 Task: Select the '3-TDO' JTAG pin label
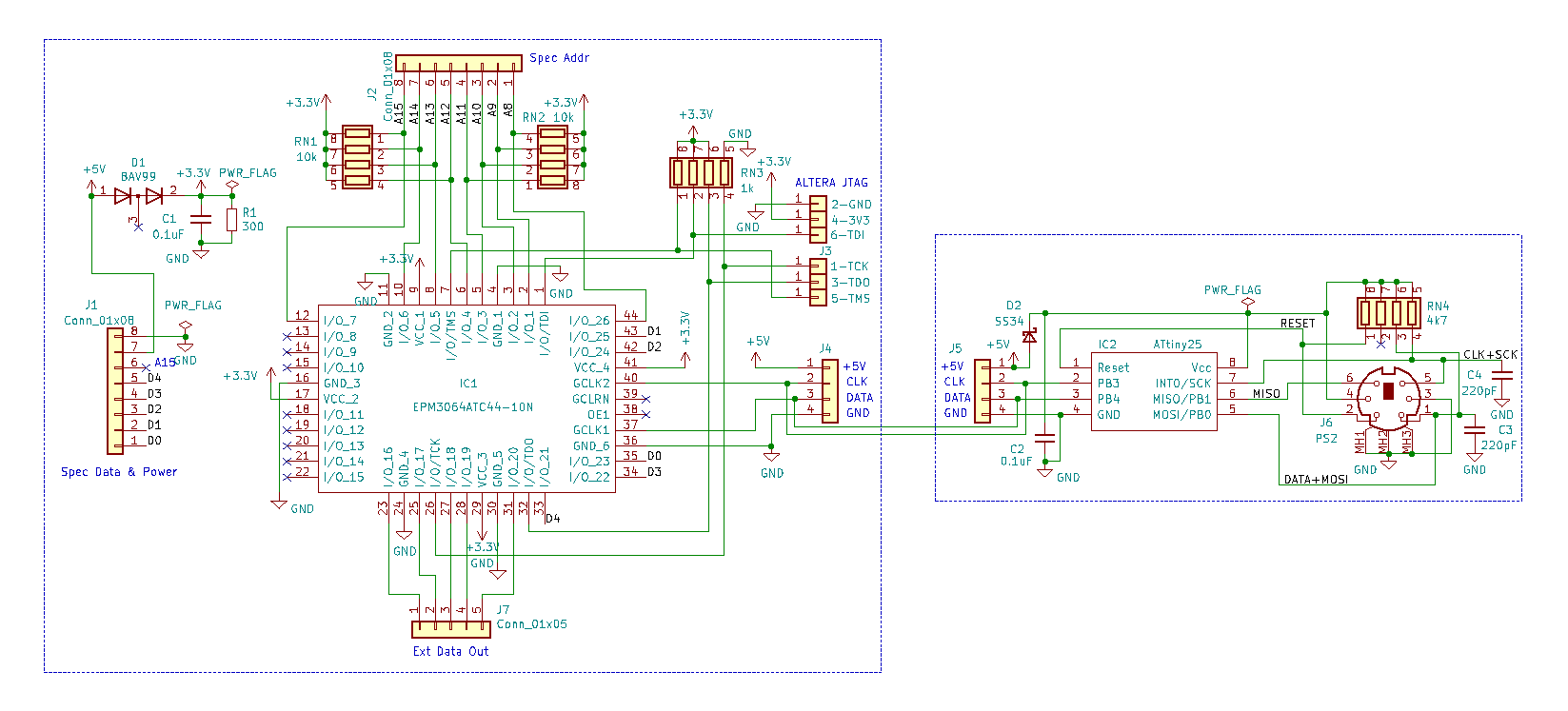point(850,283)
